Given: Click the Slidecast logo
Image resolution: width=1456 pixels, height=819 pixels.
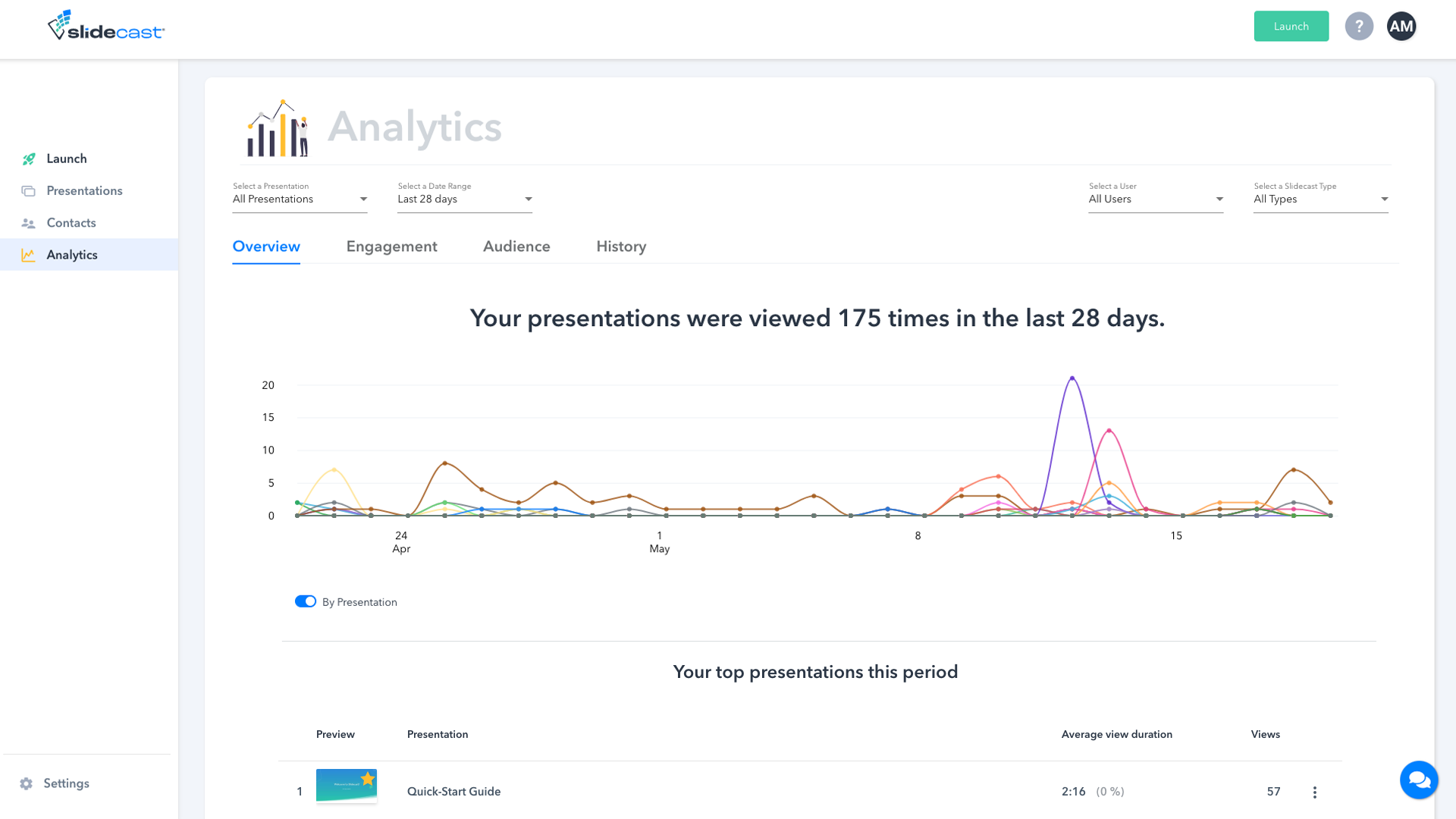Looking at the screenshot, I should (x=106, y=27).
